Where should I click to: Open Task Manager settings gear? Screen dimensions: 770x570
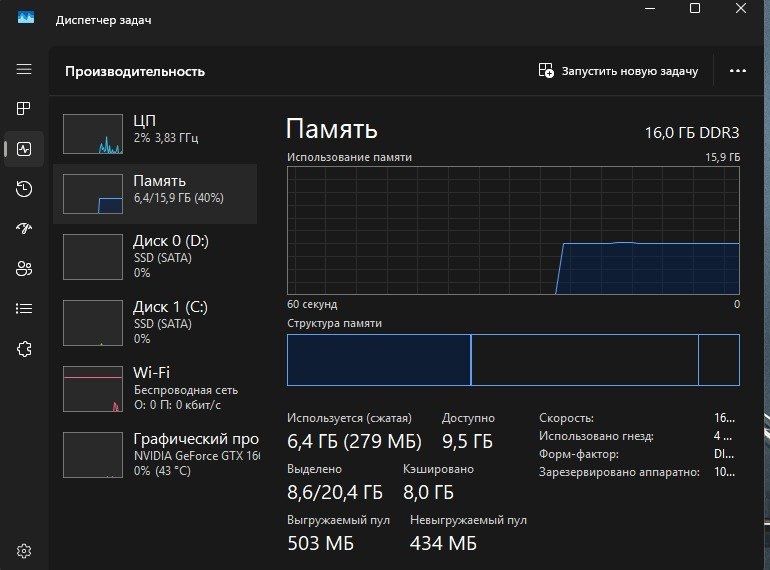point(24,551)
